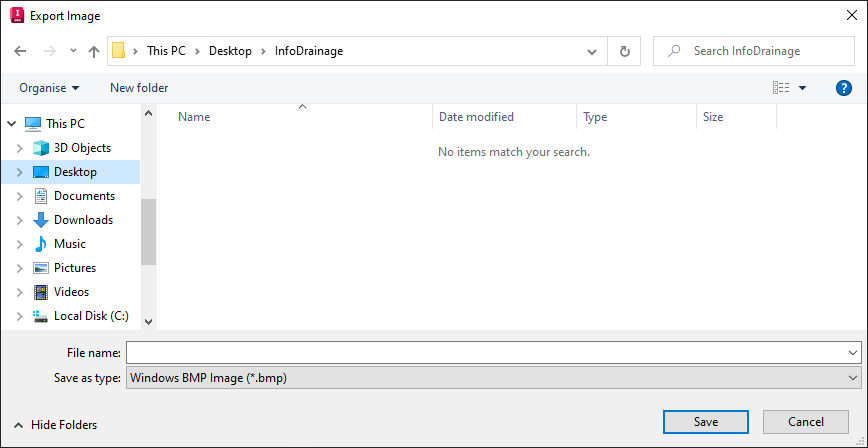Create a New folder

[x=139, y=87]
